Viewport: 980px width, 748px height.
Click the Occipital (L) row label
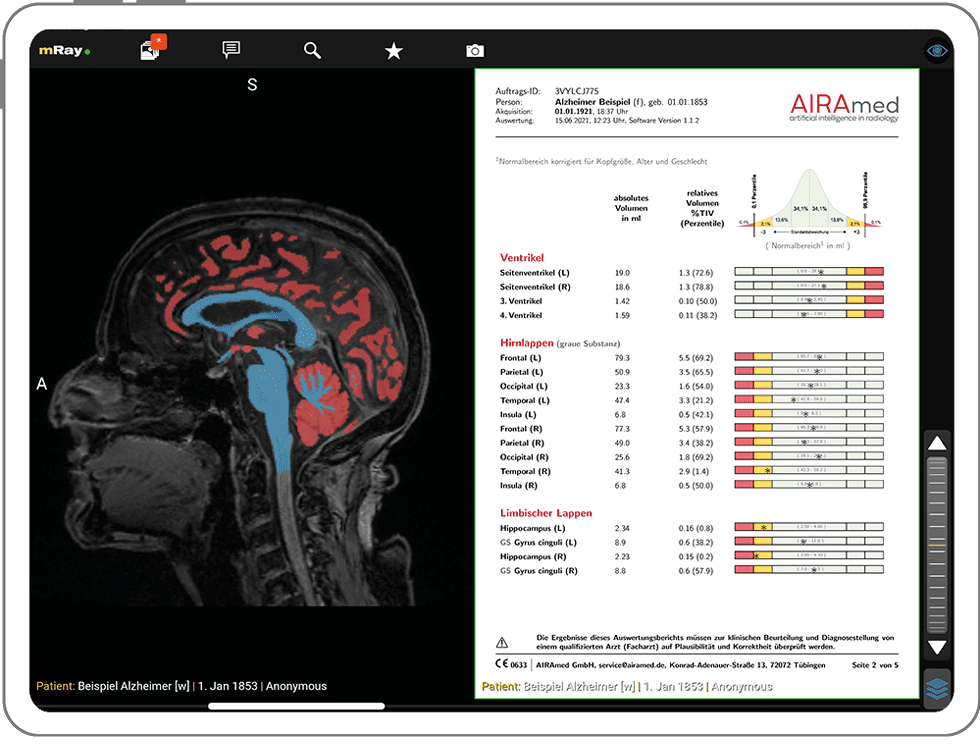524,387
